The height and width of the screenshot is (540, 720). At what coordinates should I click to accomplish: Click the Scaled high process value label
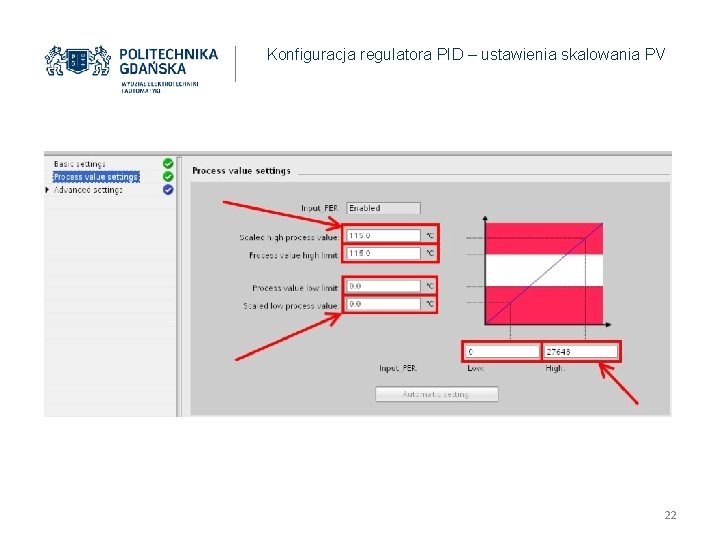(289, 237)
